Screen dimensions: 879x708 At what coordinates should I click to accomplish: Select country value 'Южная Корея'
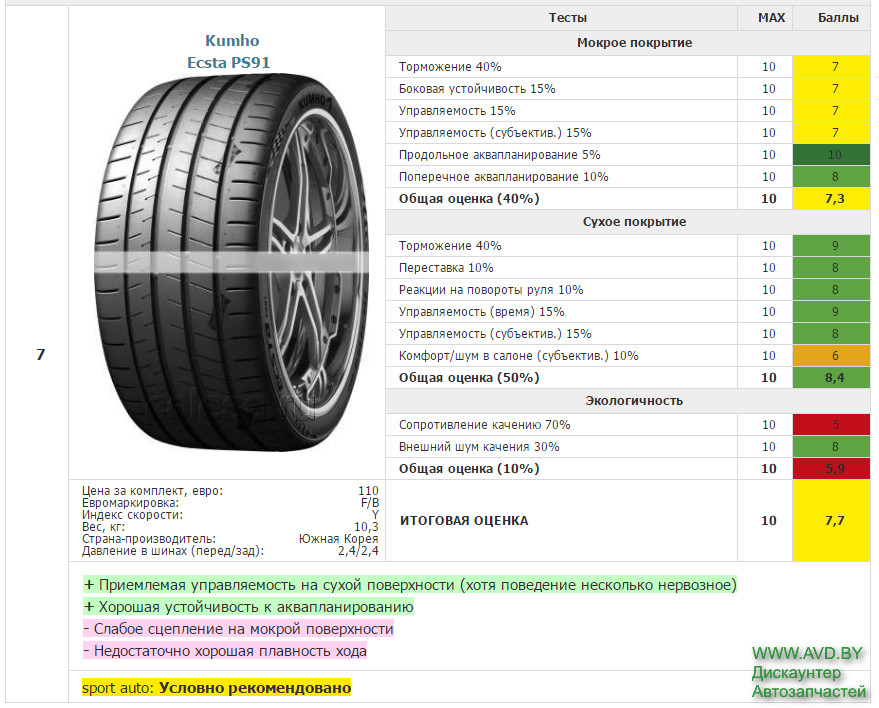pos(339,539)
